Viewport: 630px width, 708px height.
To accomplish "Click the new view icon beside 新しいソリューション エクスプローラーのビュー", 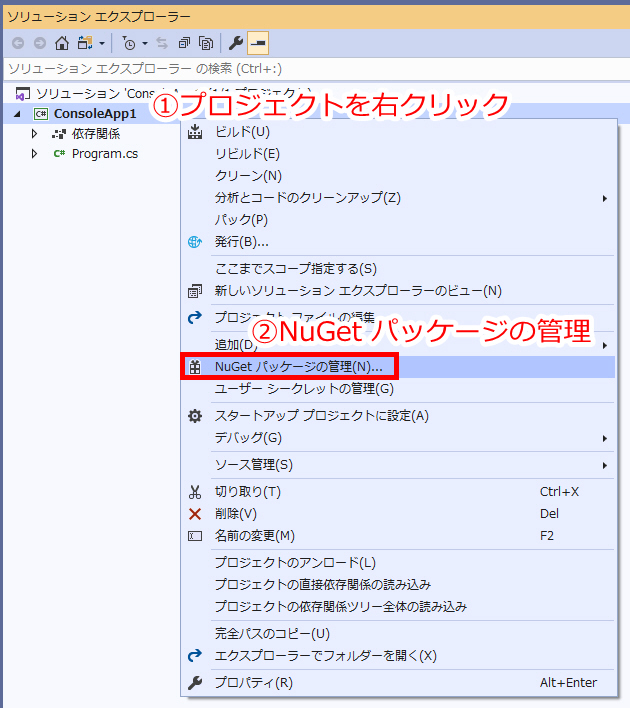I will tap(195, 291).
